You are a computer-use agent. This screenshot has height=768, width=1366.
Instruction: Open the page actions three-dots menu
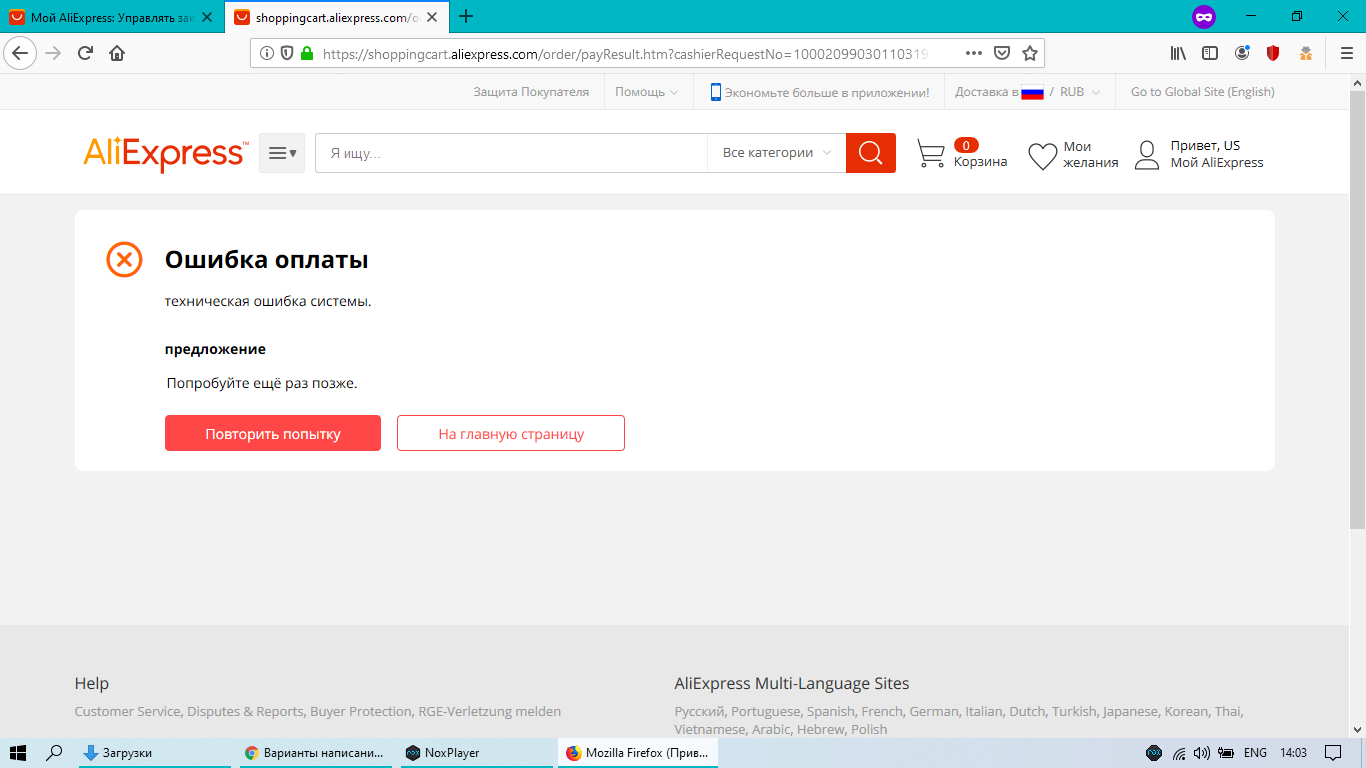pyautogui.click(x=974, y=54)
